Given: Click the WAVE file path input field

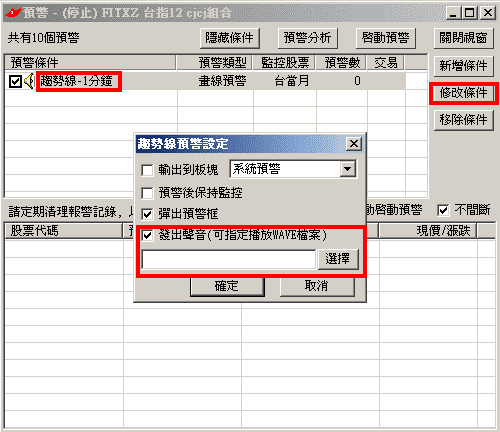Looking at the screenshot, I should click(x=229, y=259).
